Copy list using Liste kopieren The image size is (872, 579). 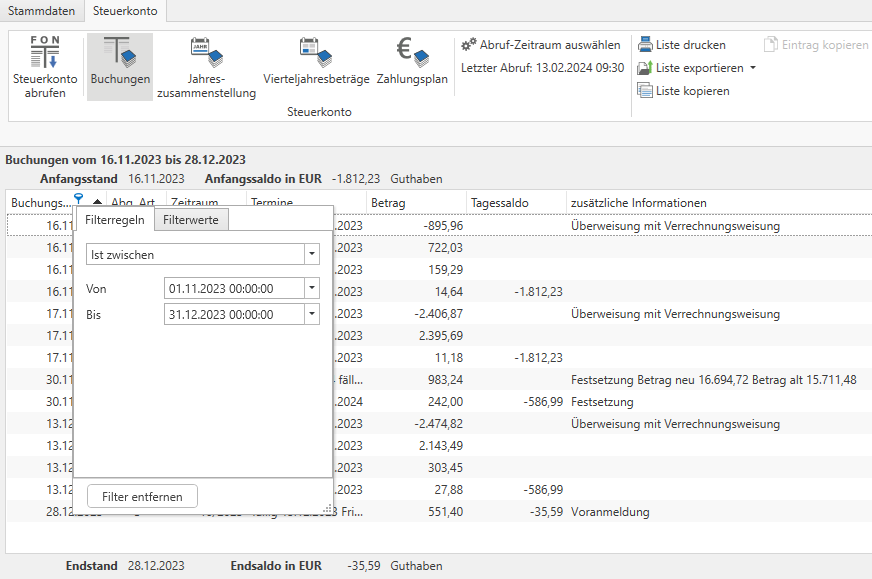[x=645, y=91]
